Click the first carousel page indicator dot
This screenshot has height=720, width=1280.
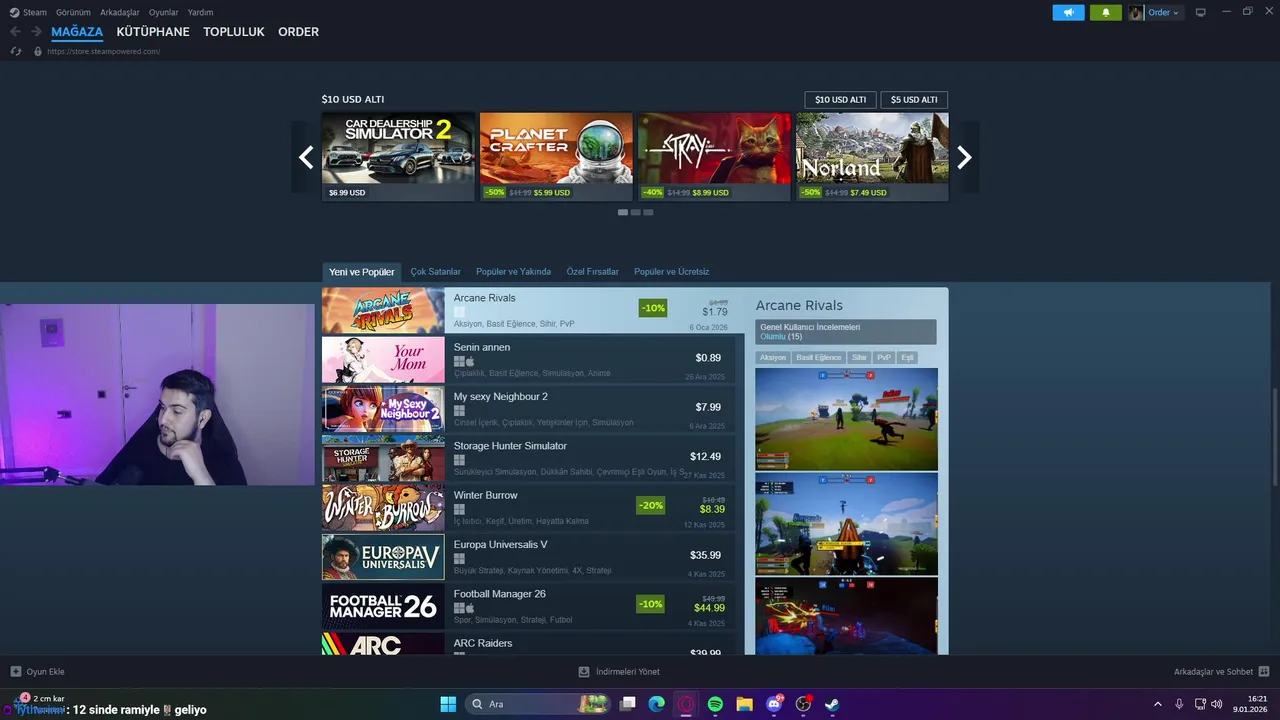pos(623,212)
